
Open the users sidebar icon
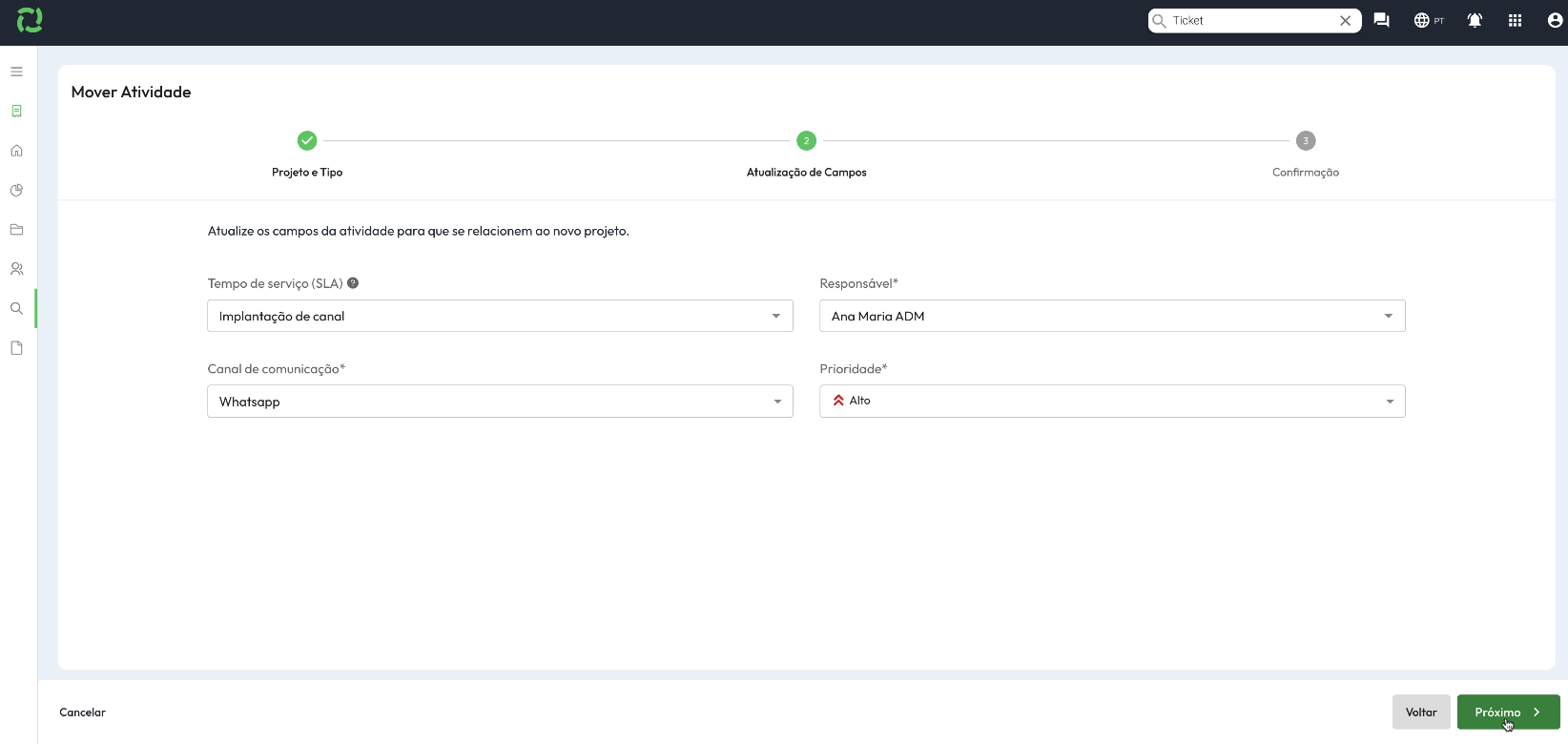point(16,269)
